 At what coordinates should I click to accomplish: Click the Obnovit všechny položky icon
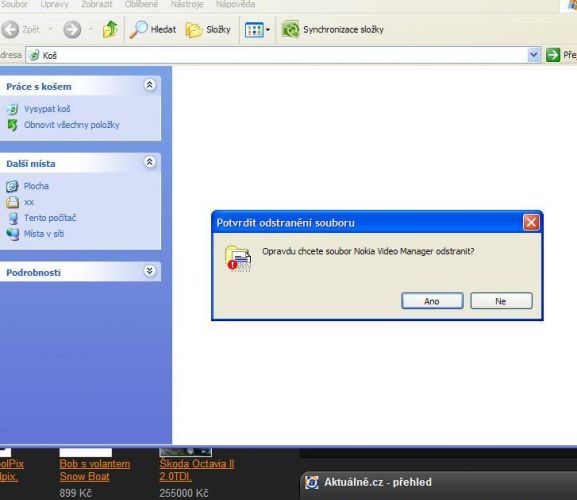[x=12, y=125]
